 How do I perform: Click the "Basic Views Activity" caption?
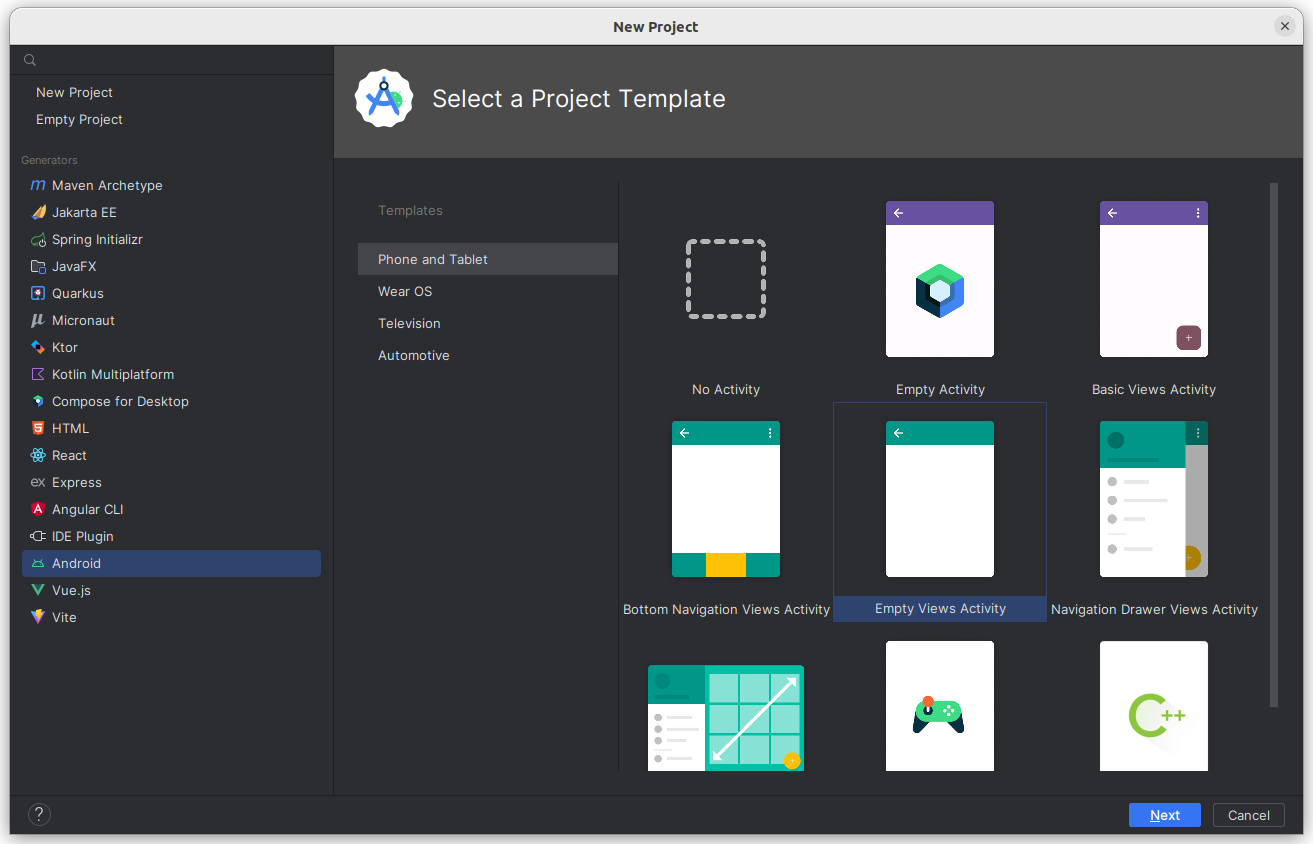(1154, 389)
